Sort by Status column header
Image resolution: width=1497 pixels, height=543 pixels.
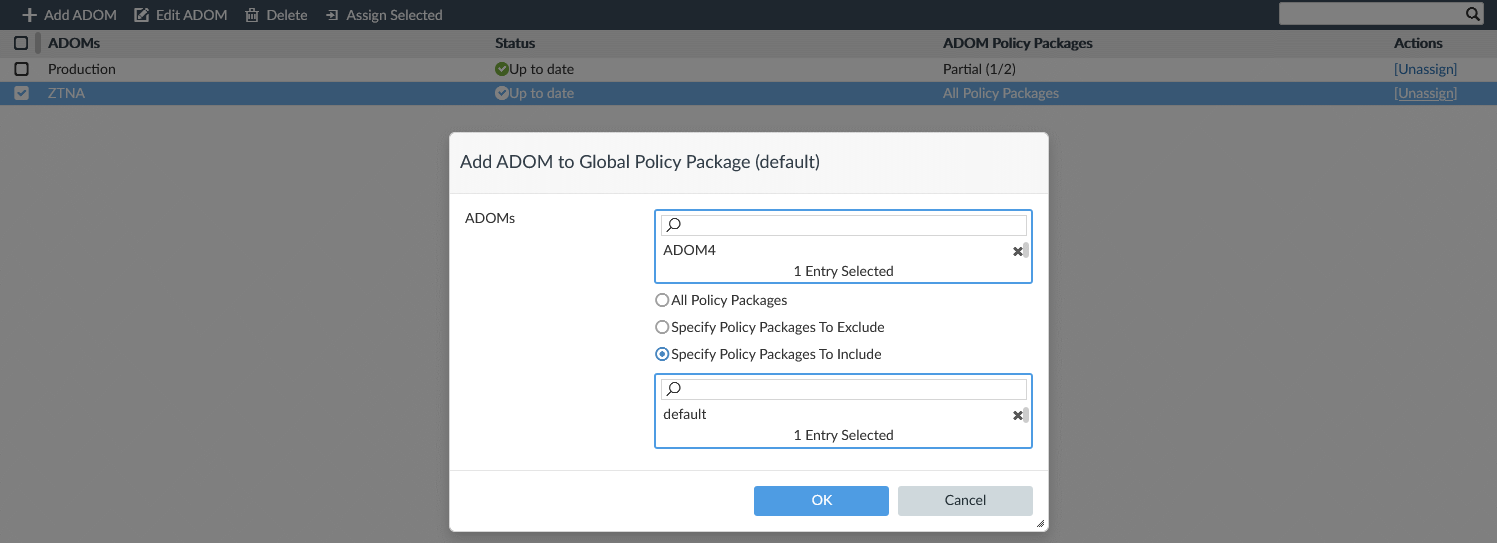pos(515,43)
